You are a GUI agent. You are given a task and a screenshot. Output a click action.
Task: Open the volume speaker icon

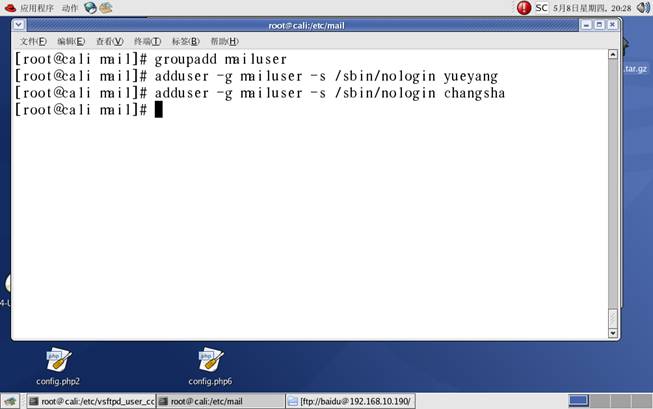(x=643, y=7)
